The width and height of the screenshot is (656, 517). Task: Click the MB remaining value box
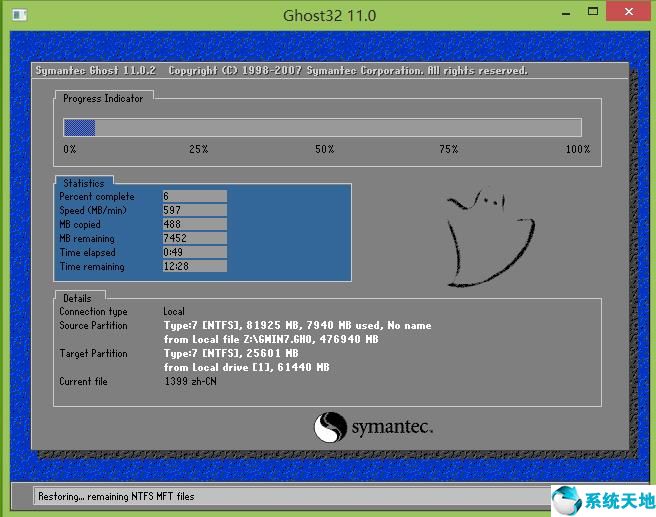(x=194, y=239)
